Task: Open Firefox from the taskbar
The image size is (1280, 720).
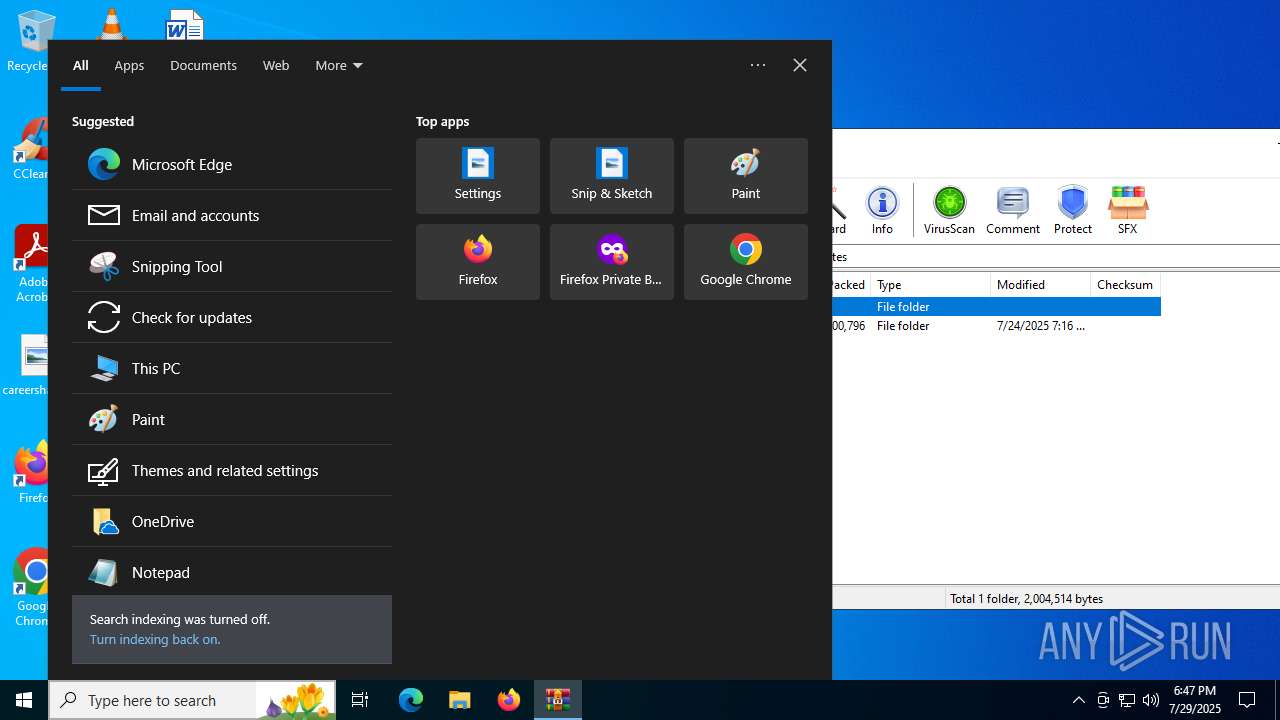Action: 509,700
